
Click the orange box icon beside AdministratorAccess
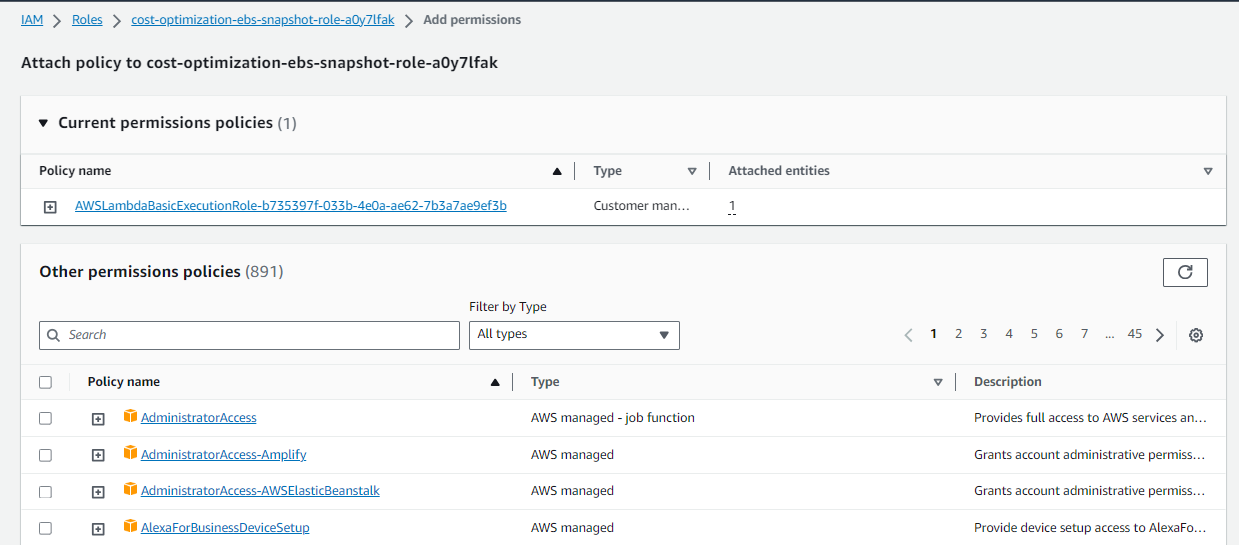tap(130, 416)
